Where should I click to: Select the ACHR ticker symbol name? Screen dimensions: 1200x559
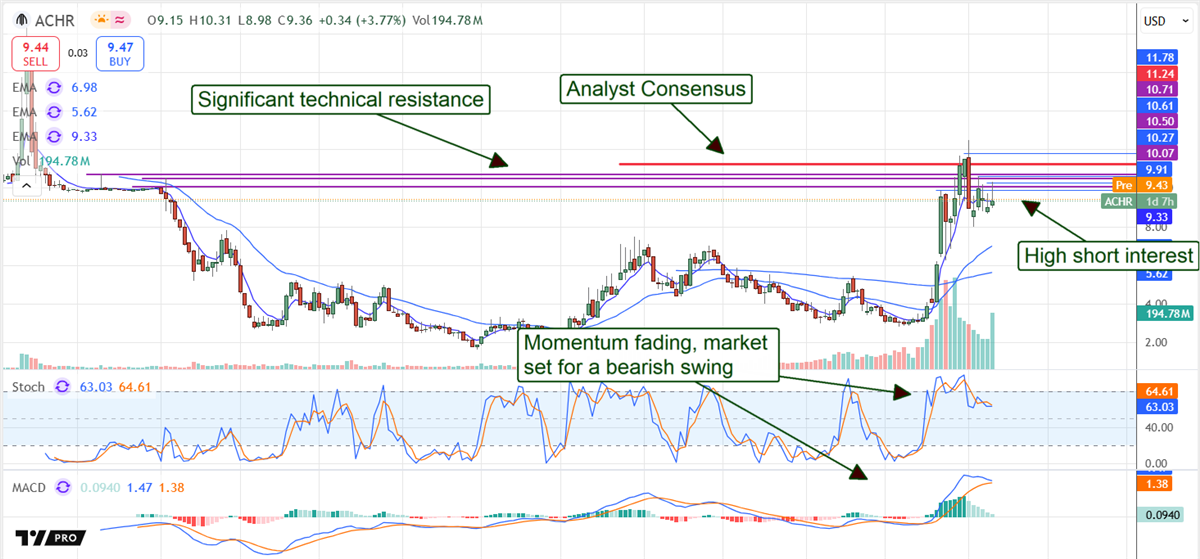[56, 20]
